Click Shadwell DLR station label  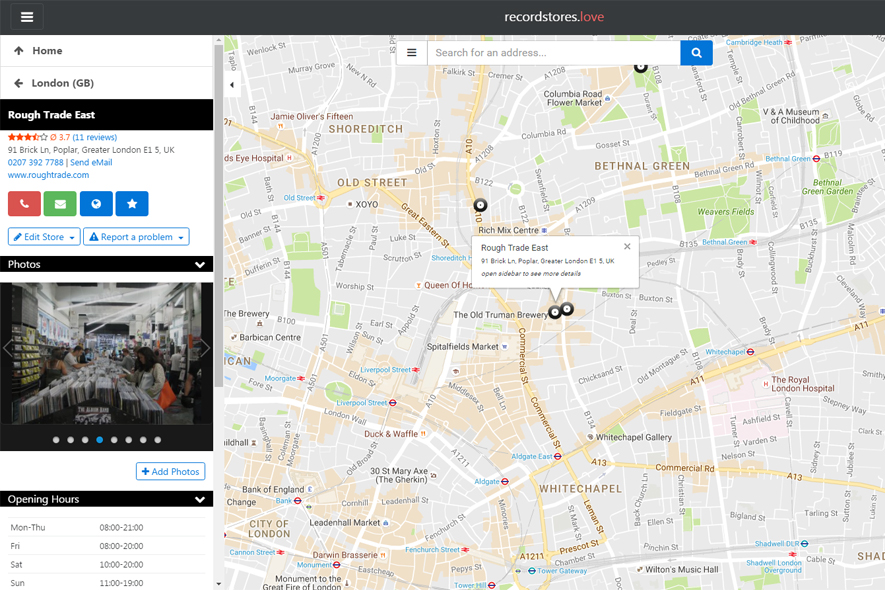pos(777,544)
